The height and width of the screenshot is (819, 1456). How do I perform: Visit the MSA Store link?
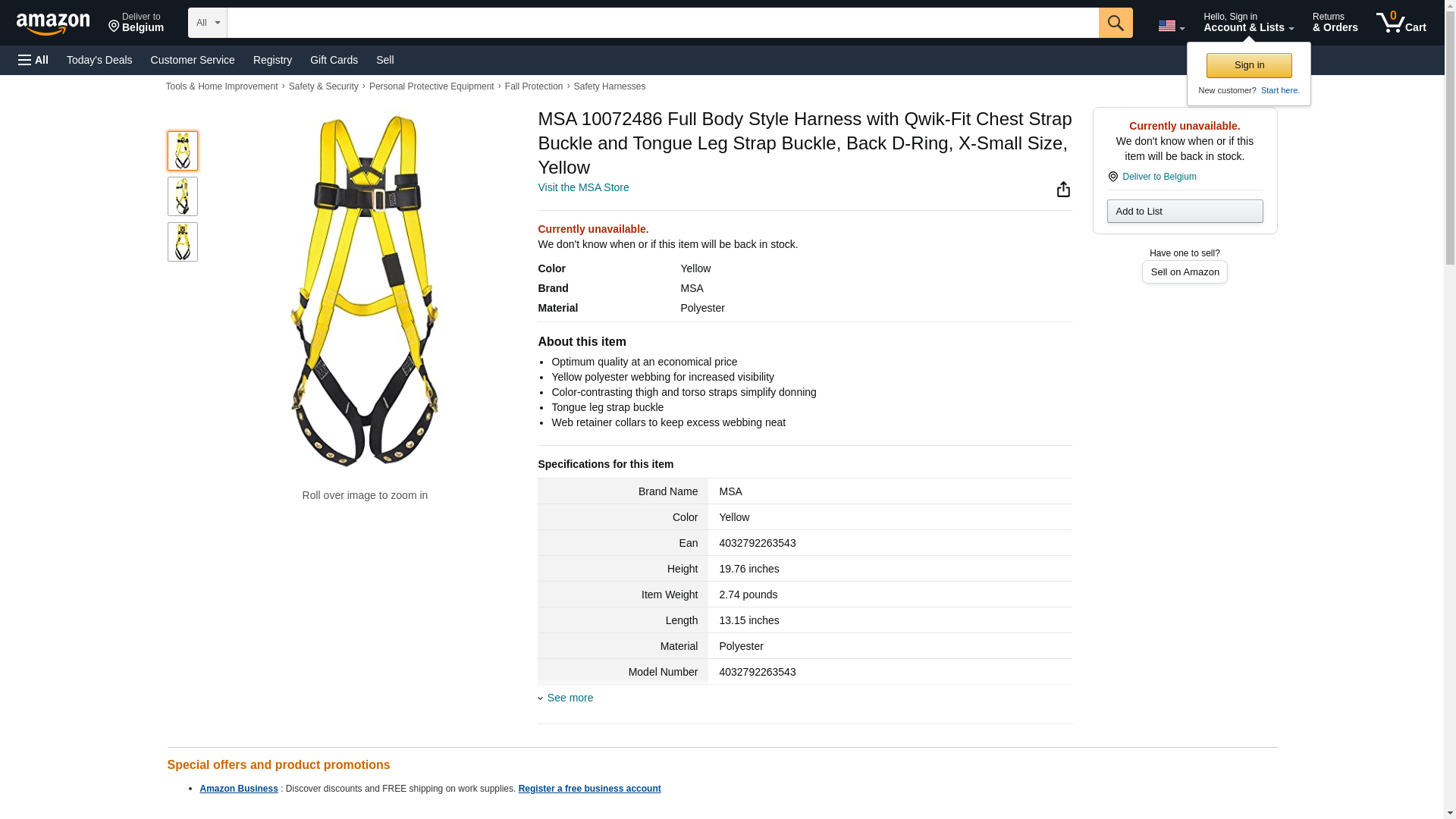coord(583,187)
